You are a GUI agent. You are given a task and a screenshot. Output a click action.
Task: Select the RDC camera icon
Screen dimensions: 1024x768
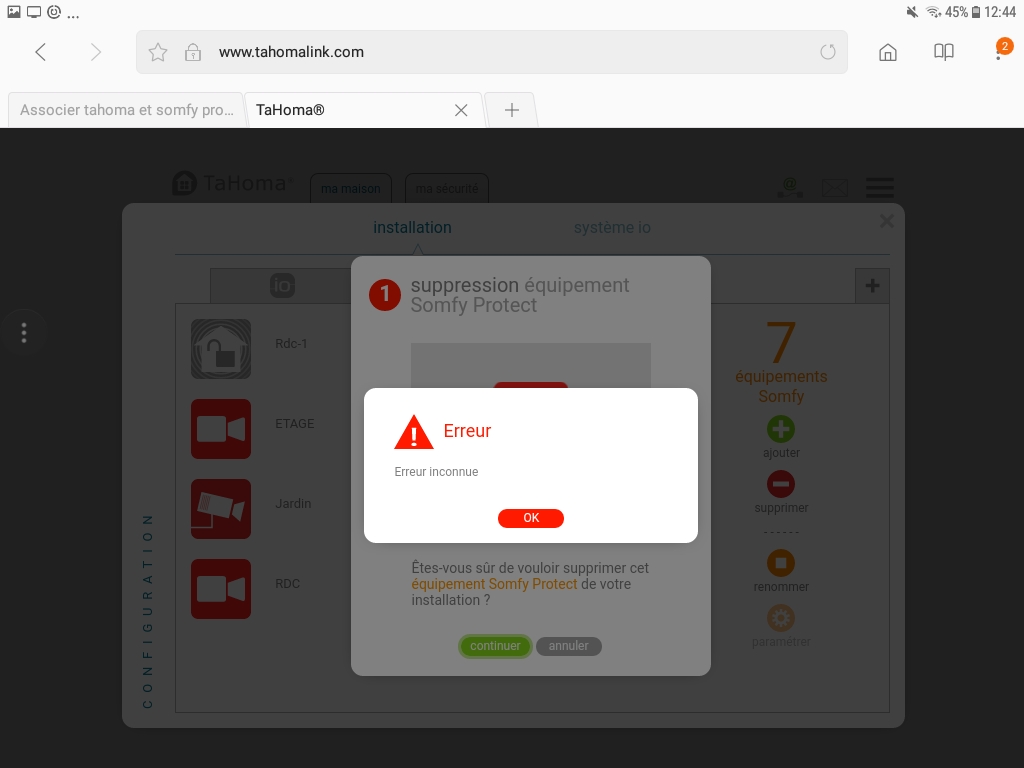tap(221, 589)
